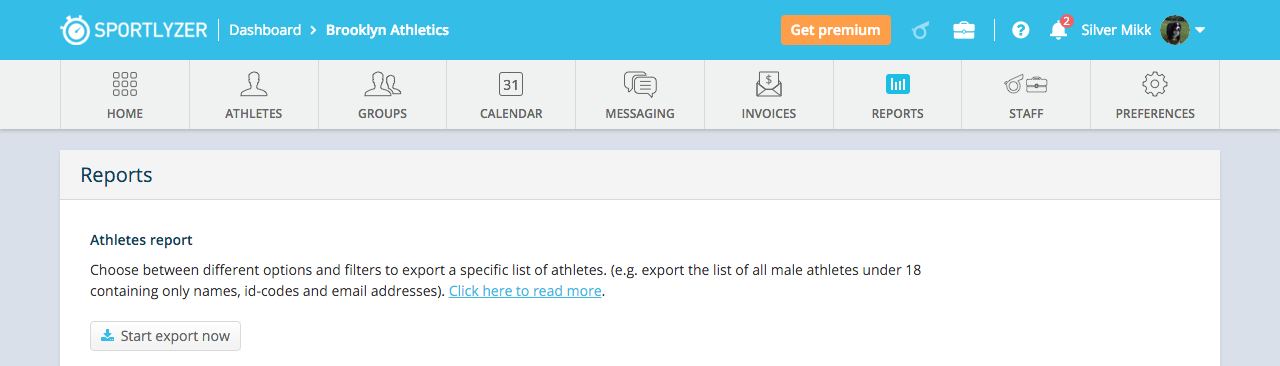
Task: Open Groups section icon
Action: pos(383,84)
